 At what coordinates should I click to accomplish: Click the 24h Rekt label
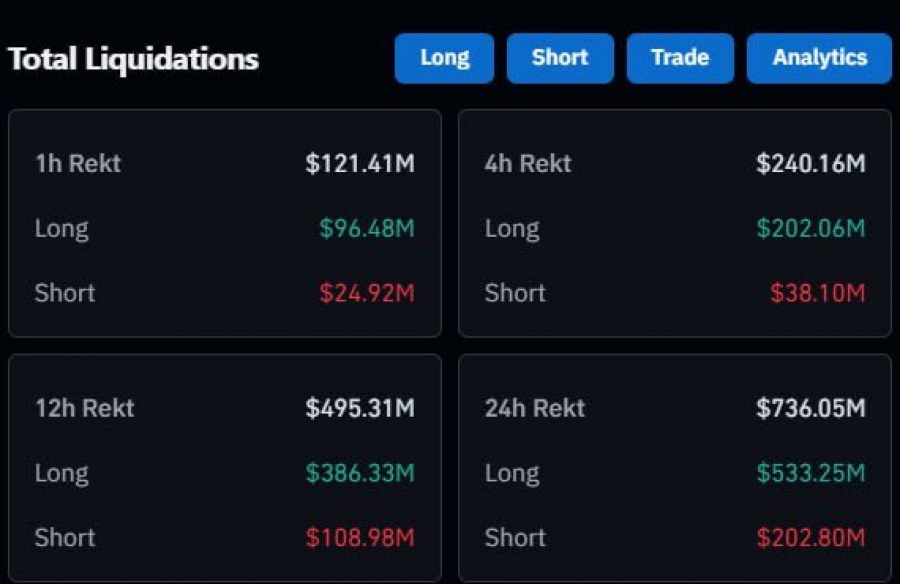click(x=535, y=408)
